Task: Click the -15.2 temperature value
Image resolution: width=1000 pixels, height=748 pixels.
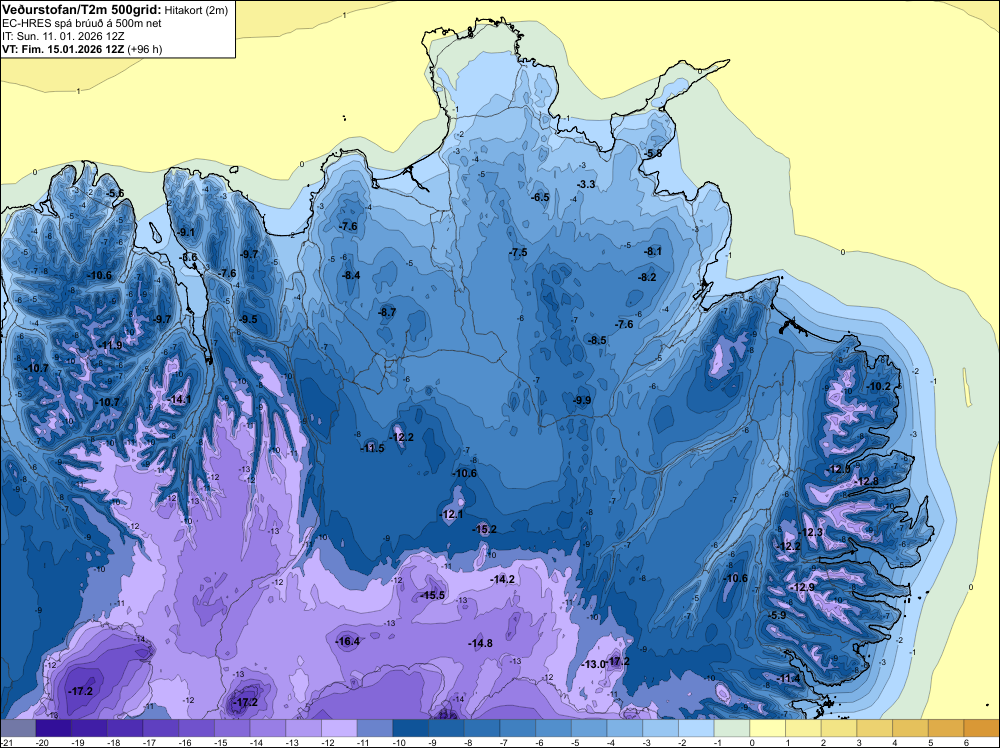Action: (x=485, y=529)
